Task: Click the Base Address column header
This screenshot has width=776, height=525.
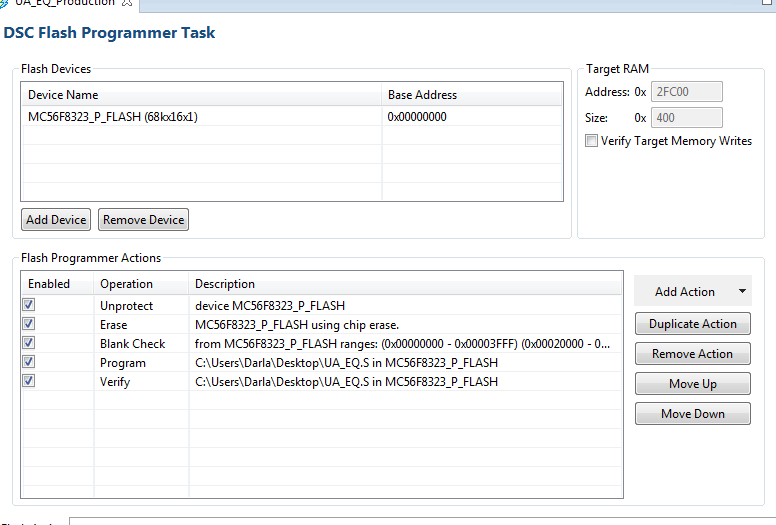Action: (x=422, y=95)
